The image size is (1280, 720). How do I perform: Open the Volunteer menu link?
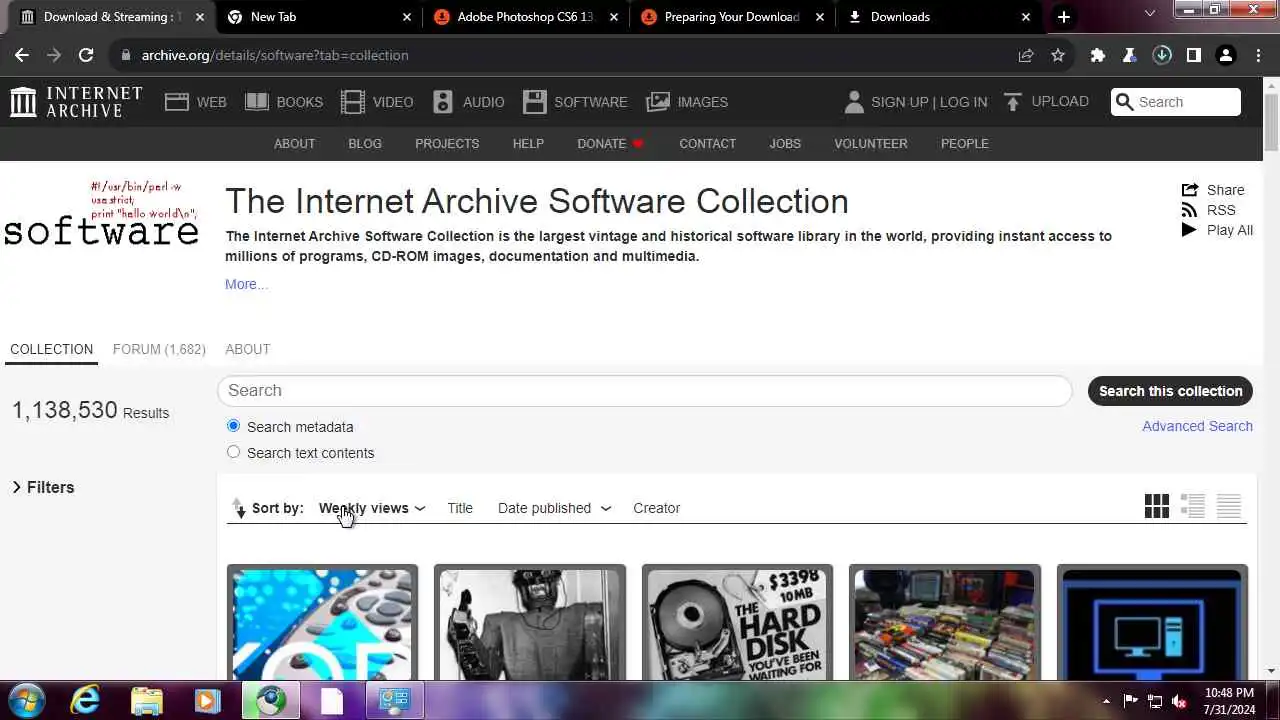click(871, 143)
